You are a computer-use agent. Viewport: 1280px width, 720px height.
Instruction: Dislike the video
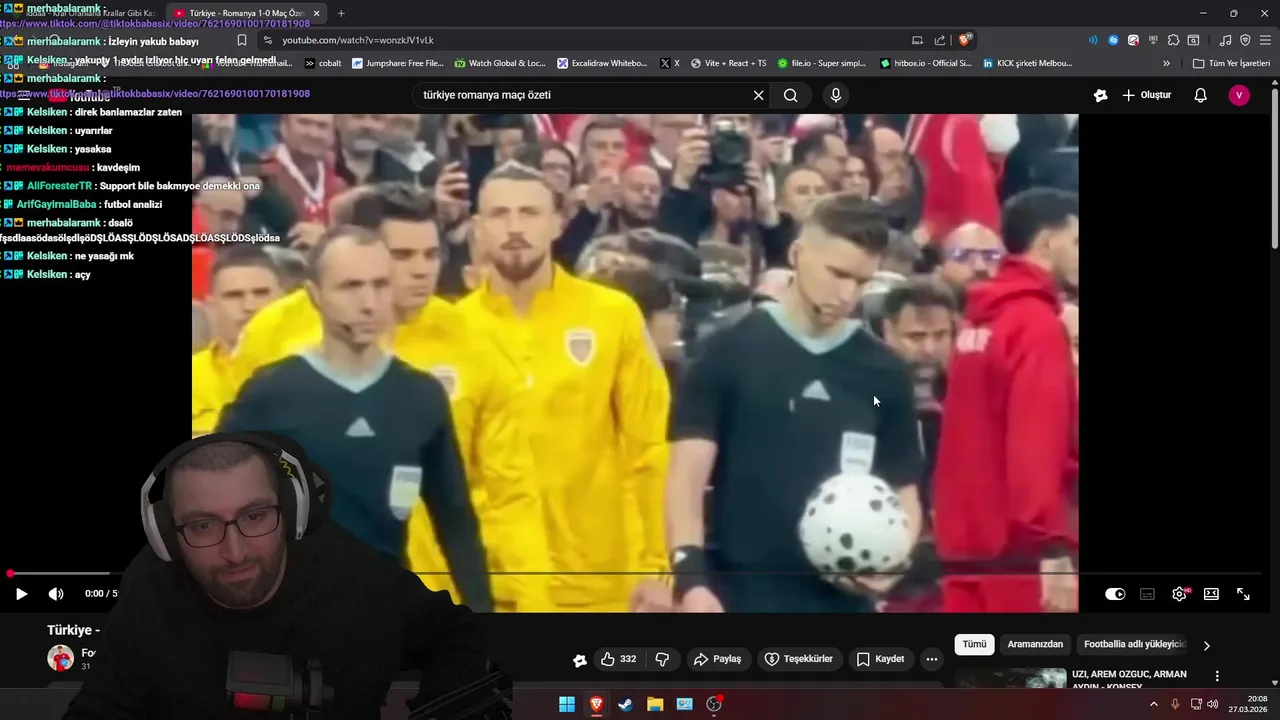coord(662,659)
